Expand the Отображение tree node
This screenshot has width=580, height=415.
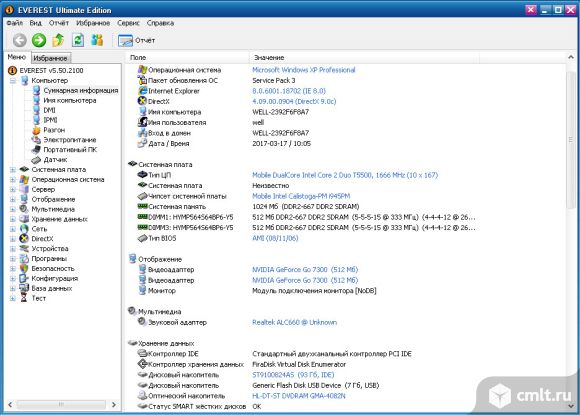[x=13, y=199]
